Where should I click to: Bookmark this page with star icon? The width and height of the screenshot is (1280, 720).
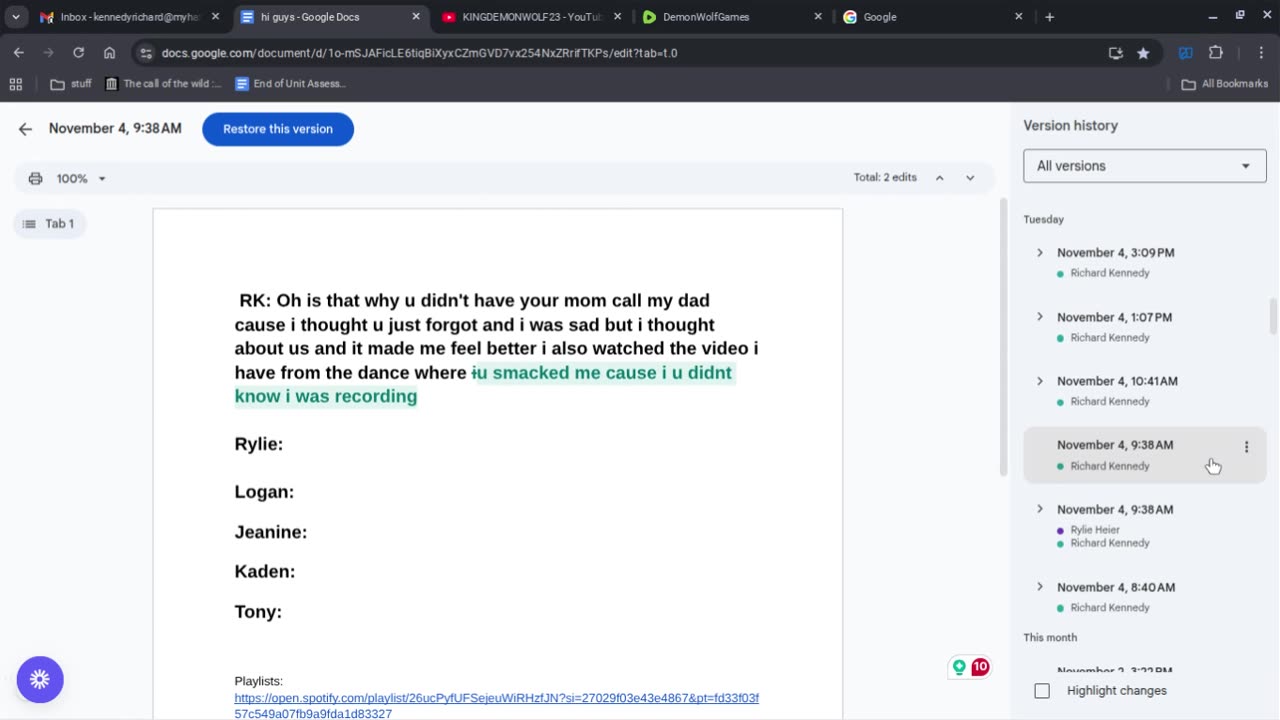coord(1143,53)
